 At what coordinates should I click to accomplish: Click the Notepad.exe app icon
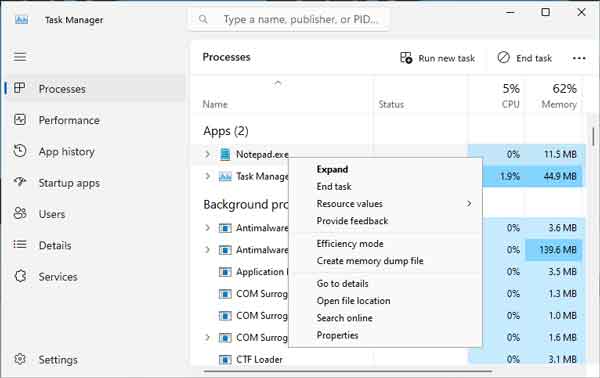click(x=225, y=155)
